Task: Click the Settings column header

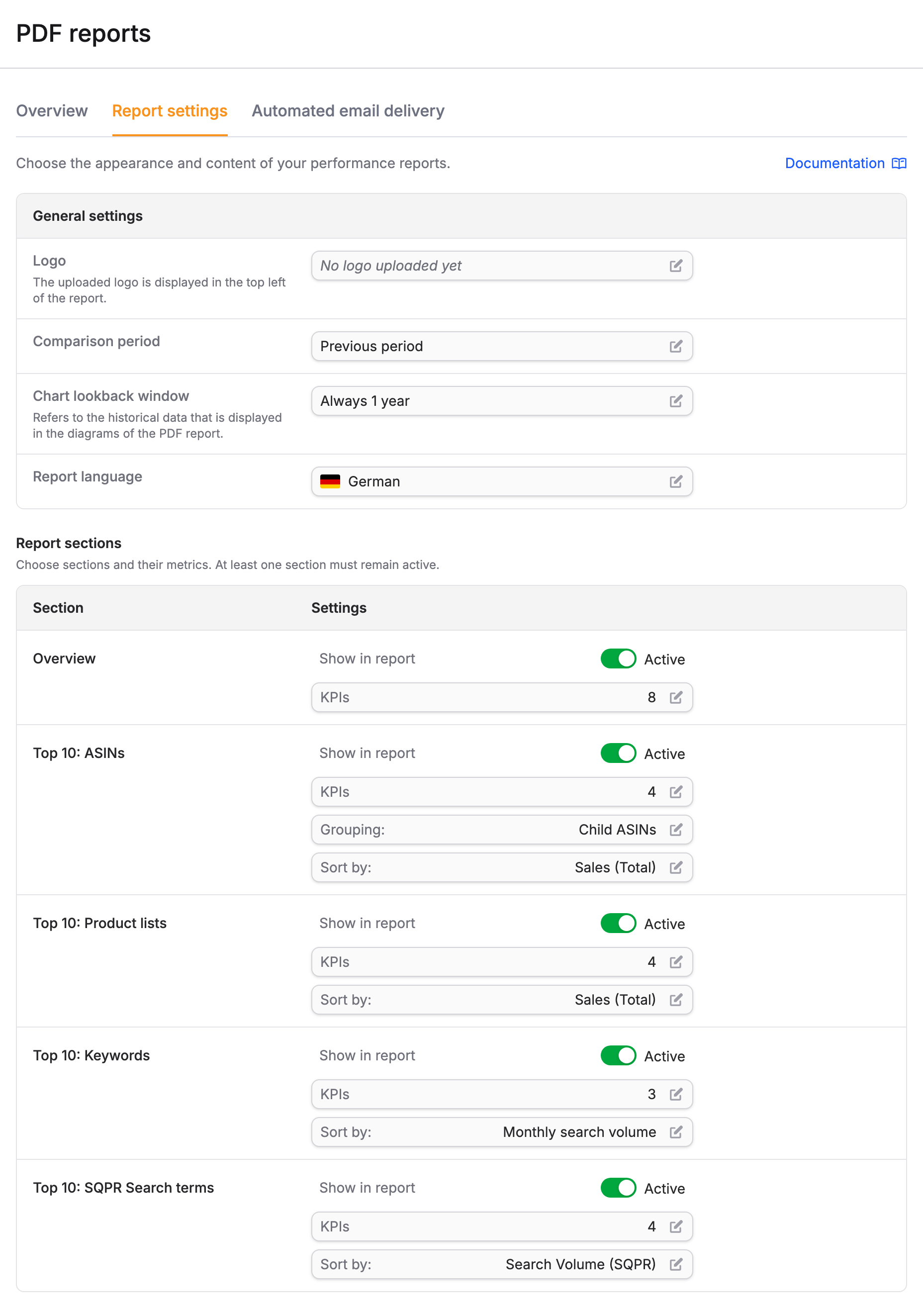Action: [x=339, y=608]
